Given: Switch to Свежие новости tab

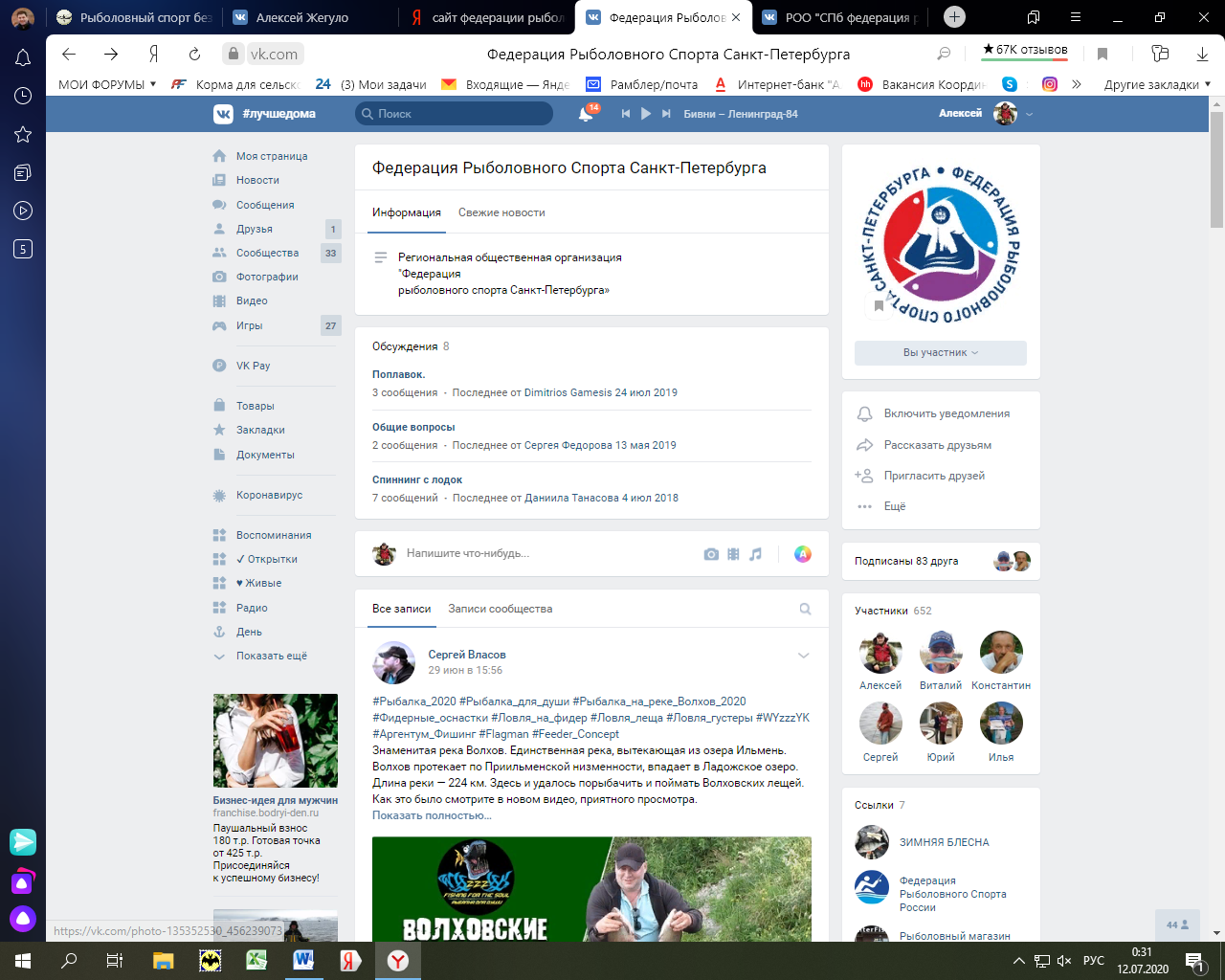Looking at the screenshot, I should pyautogui.click(x=501, y=212).
